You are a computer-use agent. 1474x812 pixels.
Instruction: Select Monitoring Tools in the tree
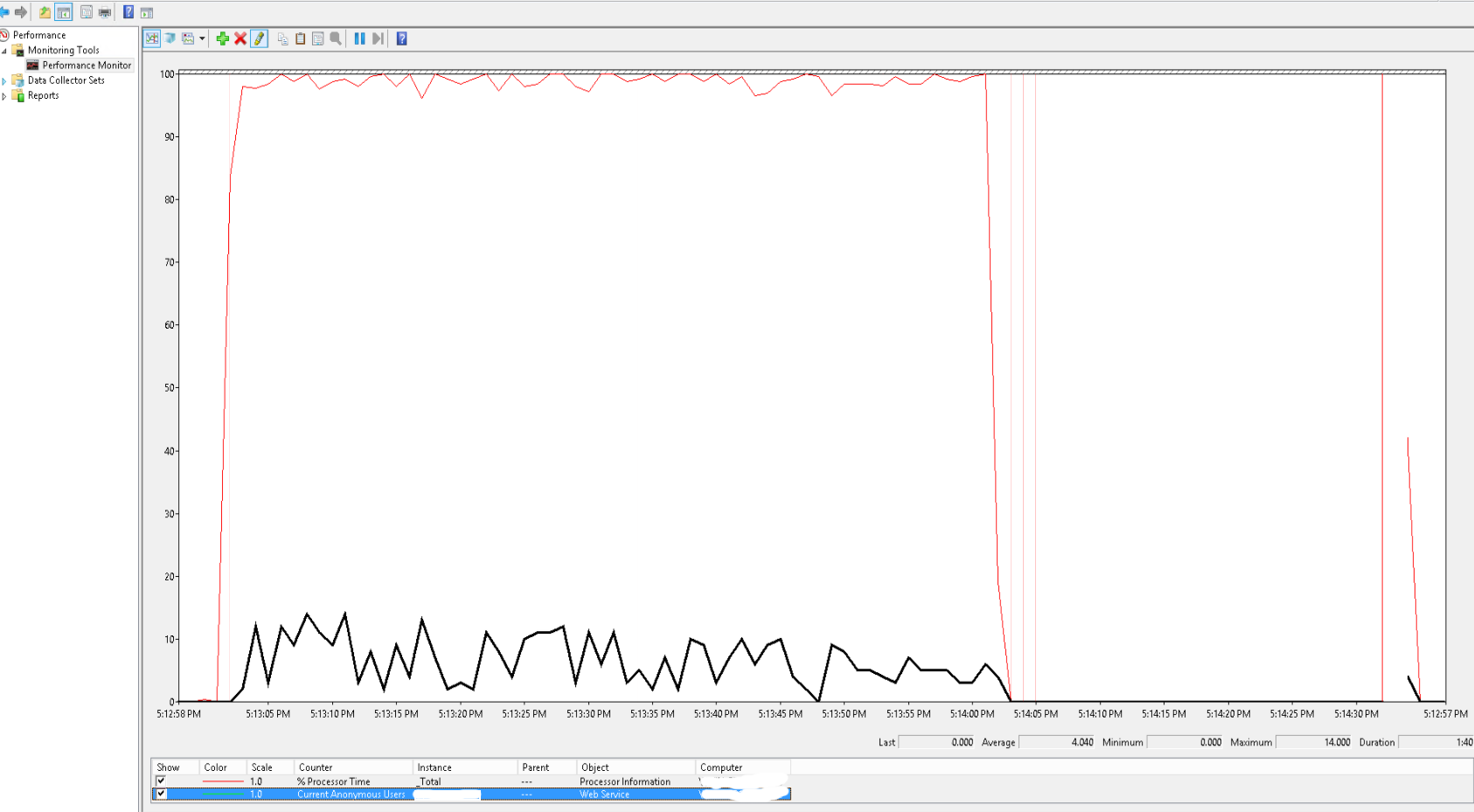[x=63, y=50]
